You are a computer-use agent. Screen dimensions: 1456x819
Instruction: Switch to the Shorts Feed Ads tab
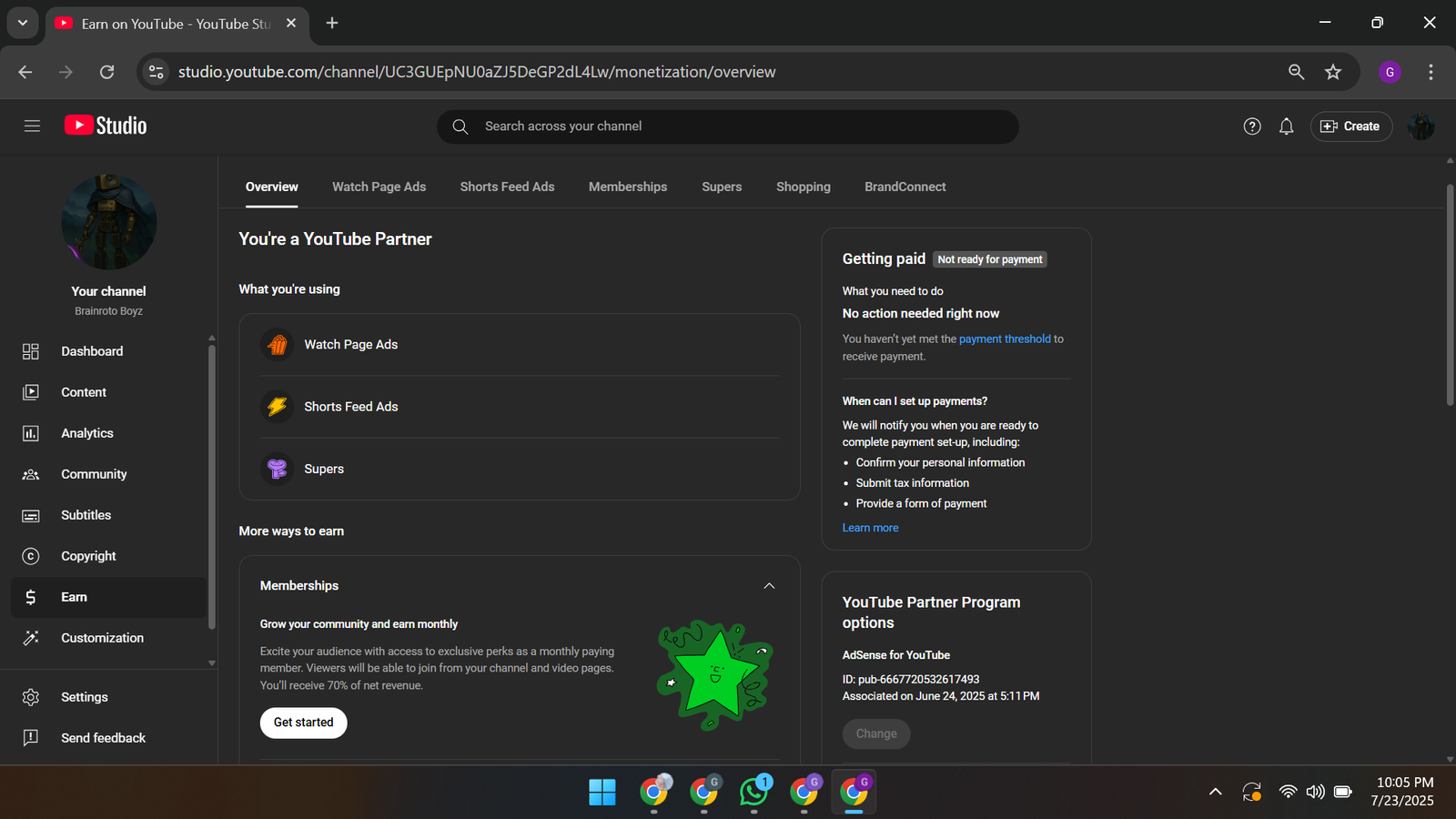tap(507, 187)
